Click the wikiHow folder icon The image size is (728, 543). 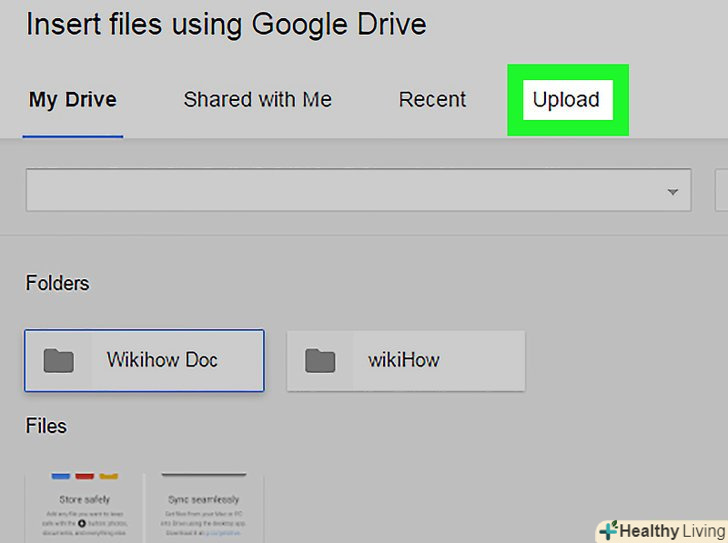click(320, 361)
